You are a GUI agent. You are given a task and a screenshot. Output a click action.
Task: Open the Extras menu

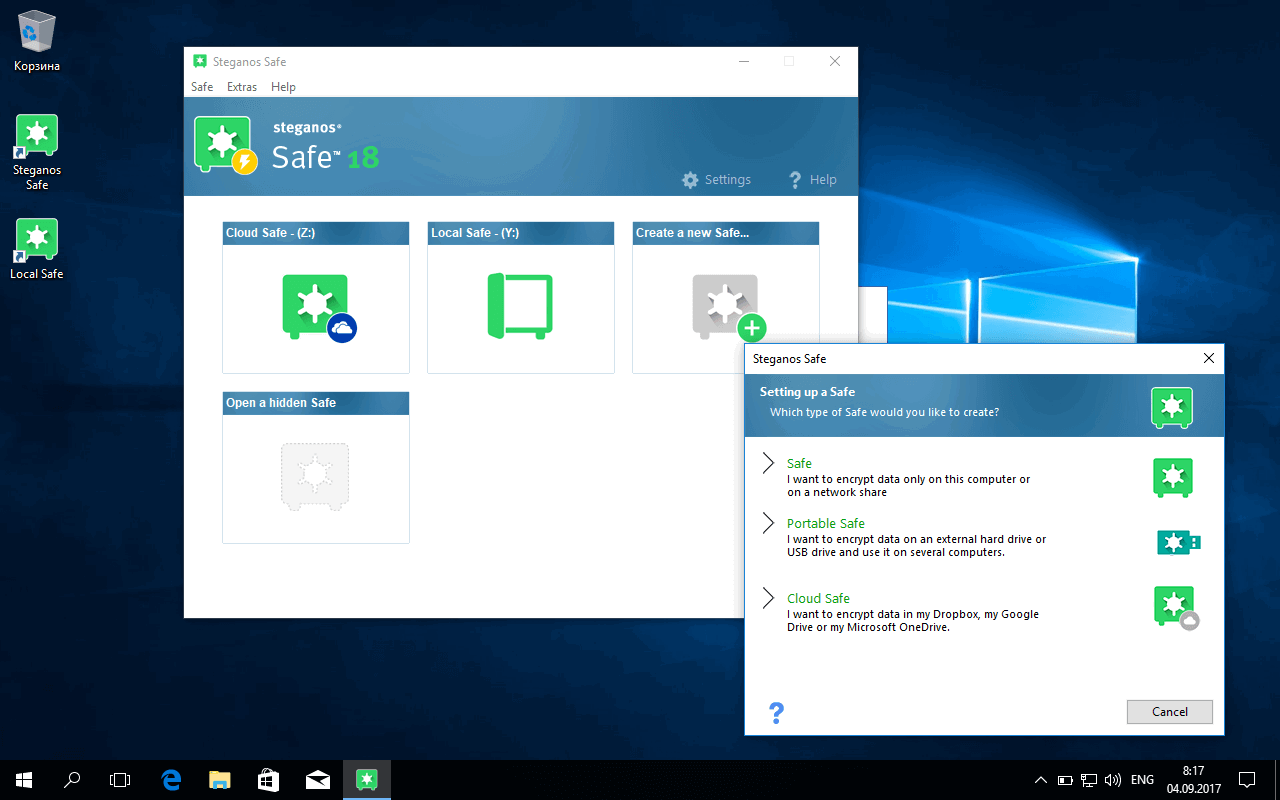pos(242,87)
